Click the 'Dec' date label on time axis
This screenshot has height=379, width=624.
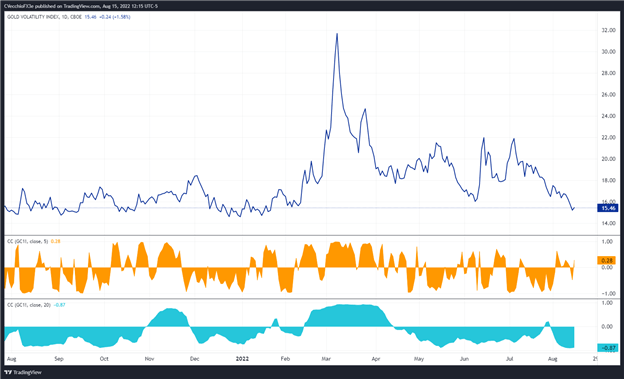point(194,359)
